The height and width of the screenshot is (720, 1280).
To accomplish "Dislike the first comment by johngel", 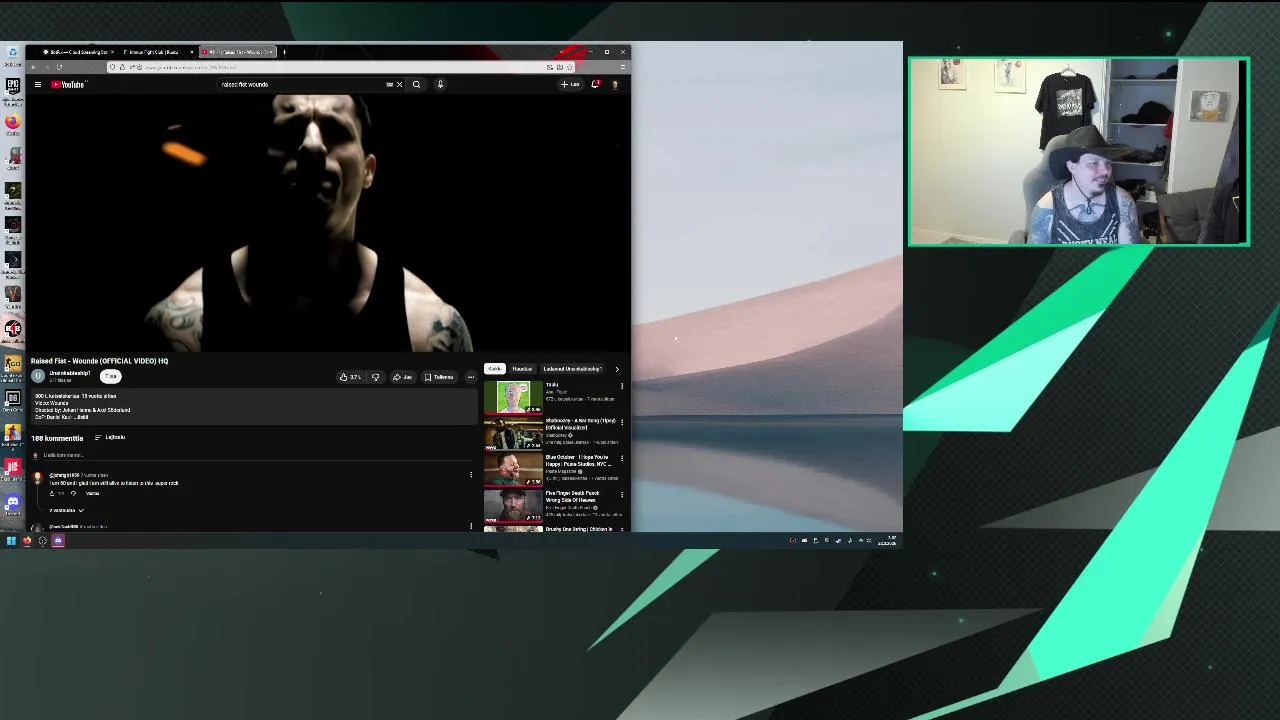I will pyautogui.click(x=73, y=493).
